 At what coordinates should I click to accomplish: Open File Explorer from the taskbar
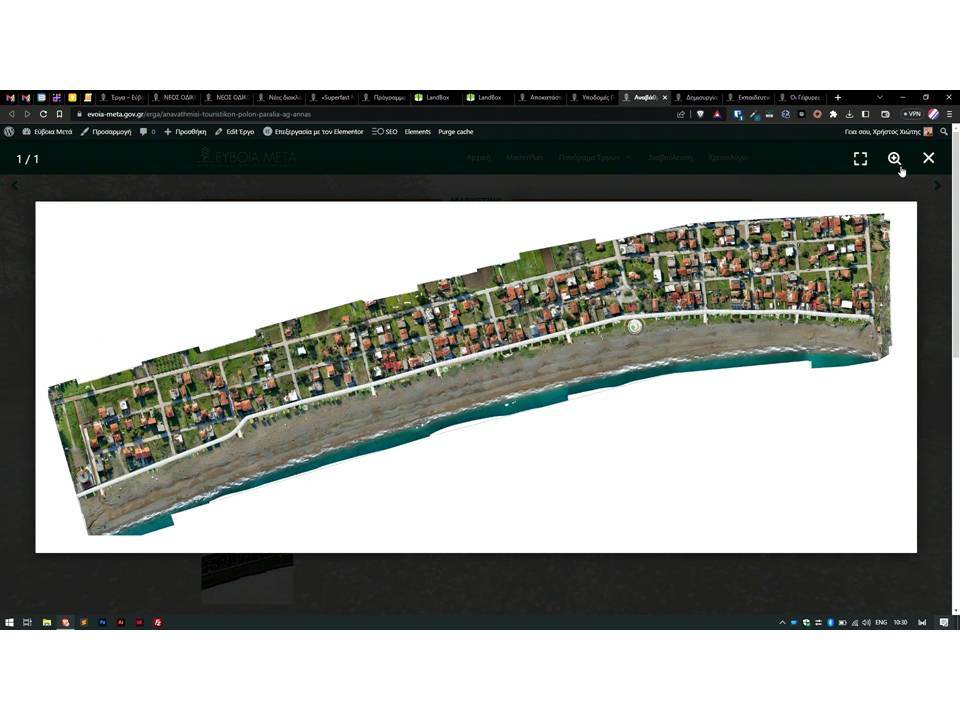pos(47,622)
